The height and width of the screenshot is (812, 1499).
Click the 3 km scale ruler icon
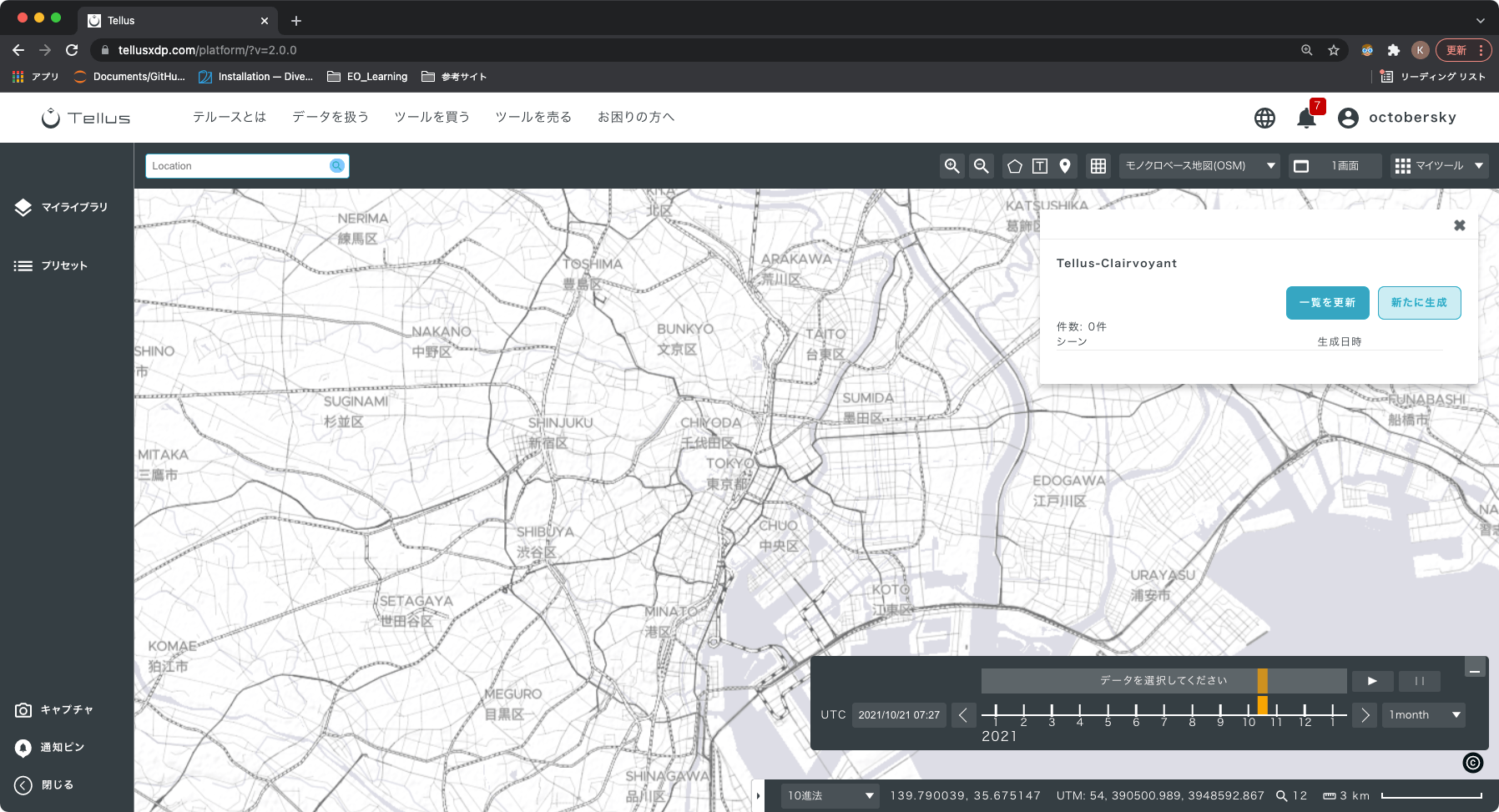(1330, 796)
